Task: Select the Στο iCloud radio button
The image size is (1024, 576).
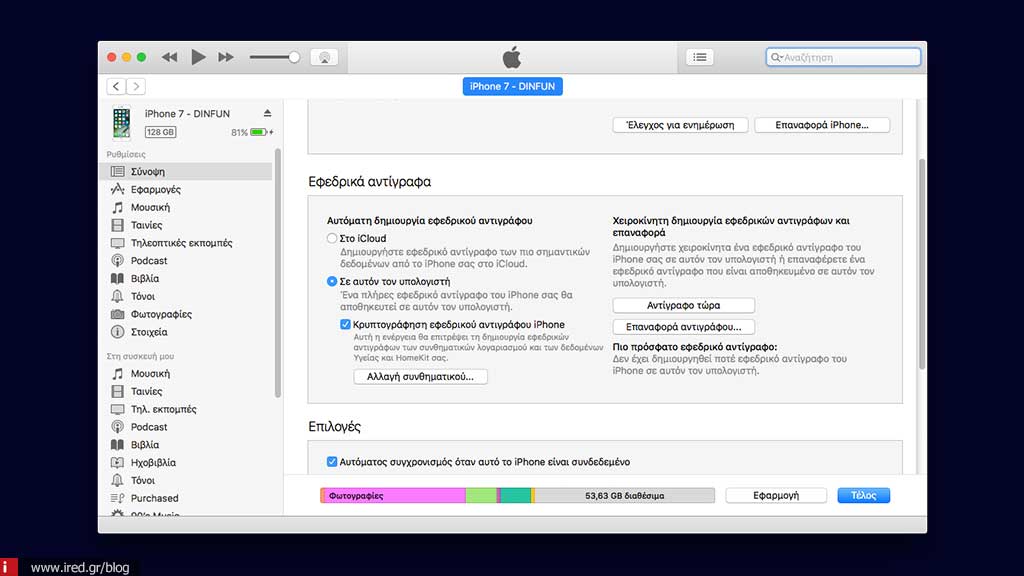Action: [332, 238]
